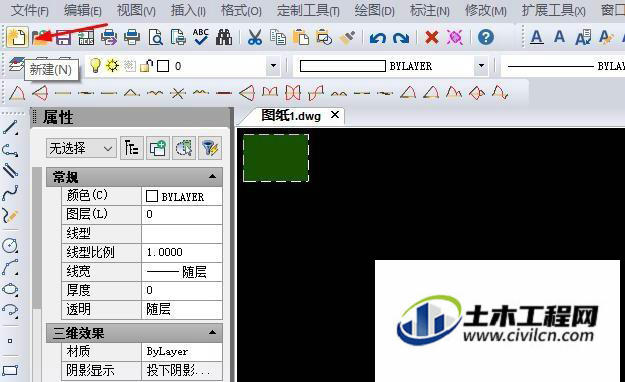
Task: Open Help with the question mark icon
Action: tap(485, 37)
